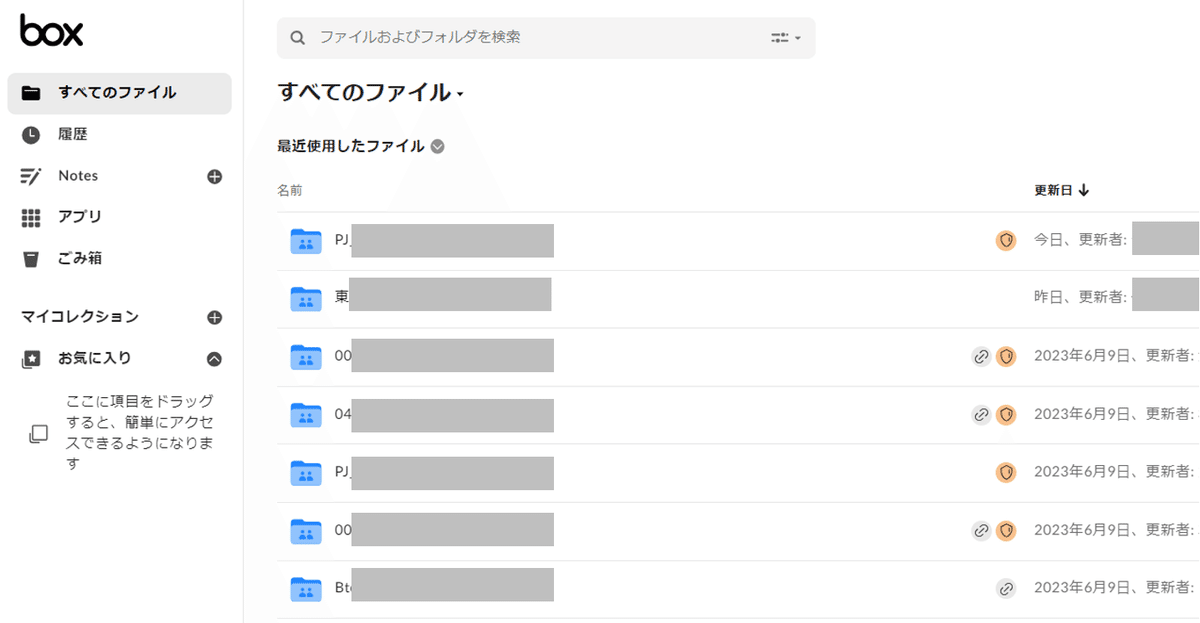Collapse the お気に入り section chevron

coord(214,359)
